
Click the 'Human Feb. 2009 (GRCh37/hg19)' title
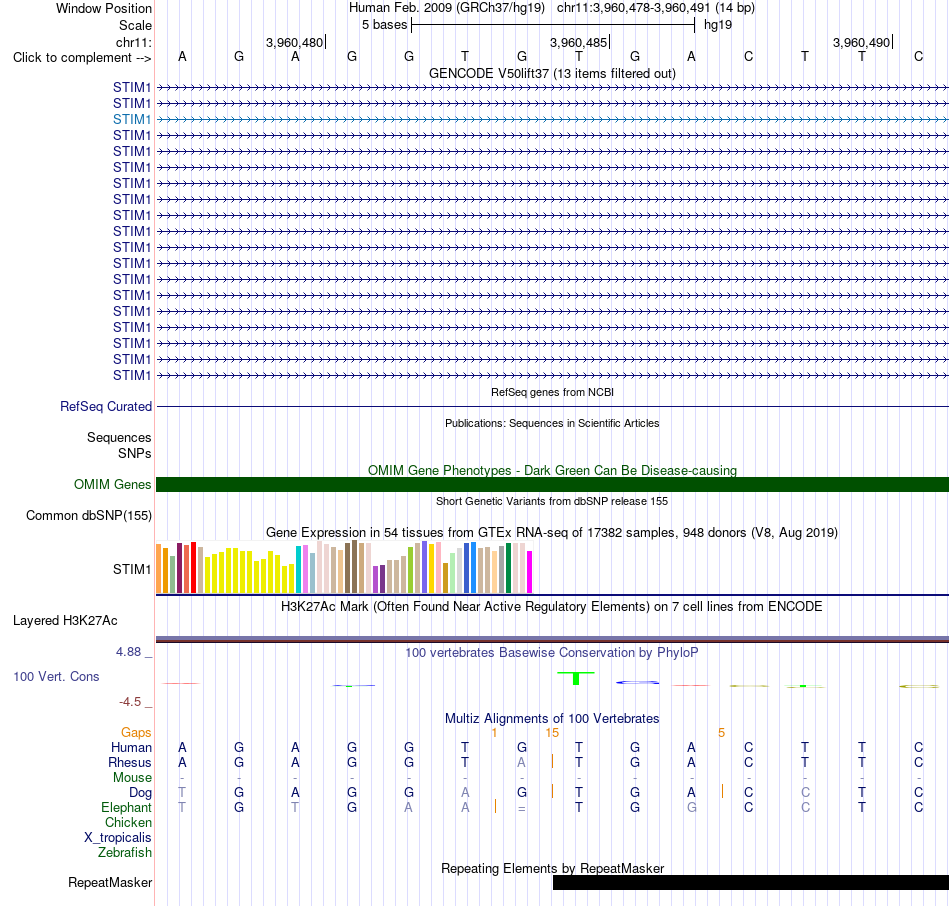pyautogui.click(x=447, y=8)
